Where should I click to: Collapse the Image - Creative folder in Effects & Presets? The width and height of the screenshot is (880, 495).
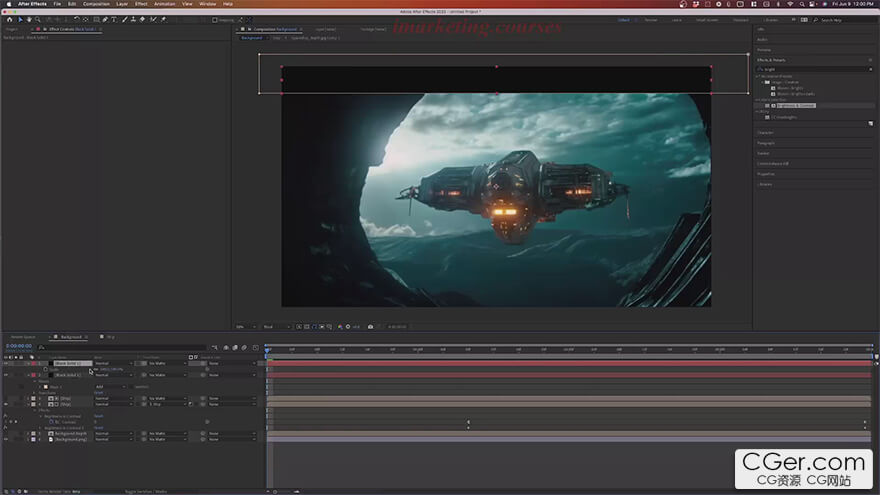(762, 82)
